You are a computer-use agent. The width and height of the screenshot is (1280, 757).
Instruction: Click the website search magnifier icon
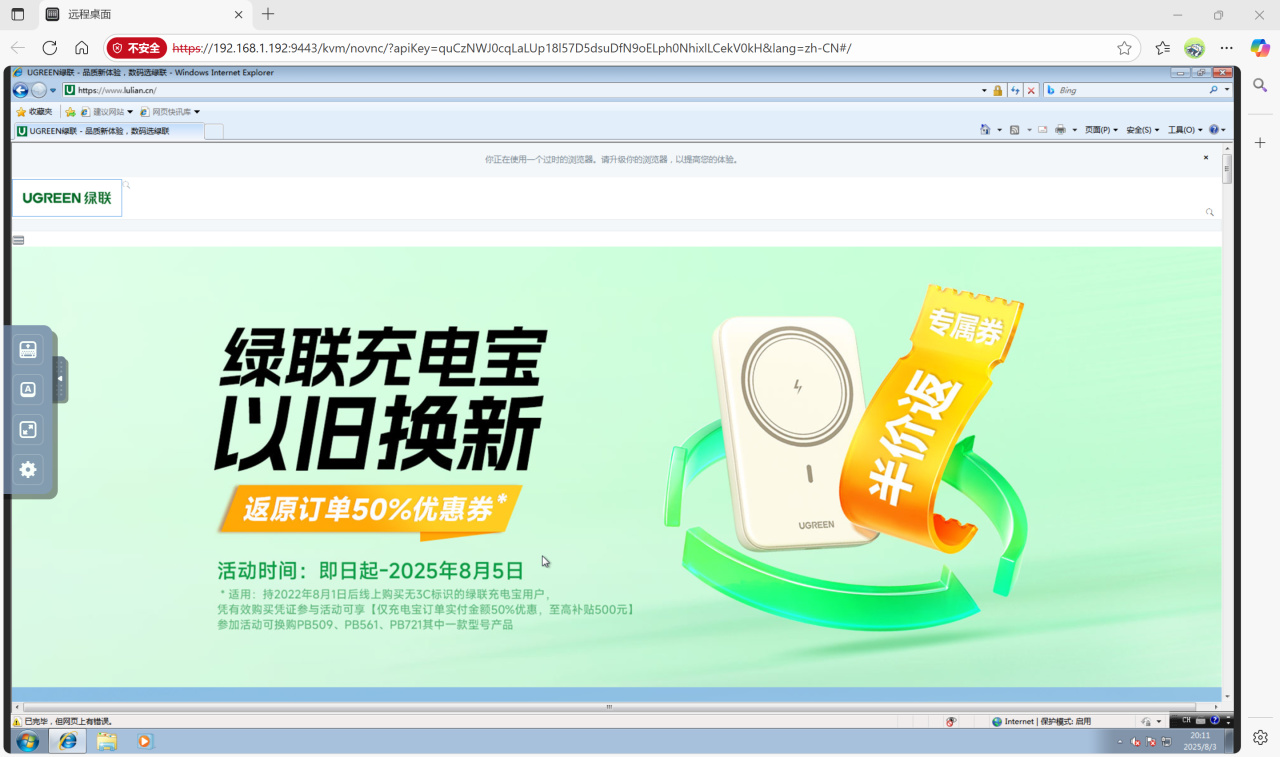tap(1210, 212)
